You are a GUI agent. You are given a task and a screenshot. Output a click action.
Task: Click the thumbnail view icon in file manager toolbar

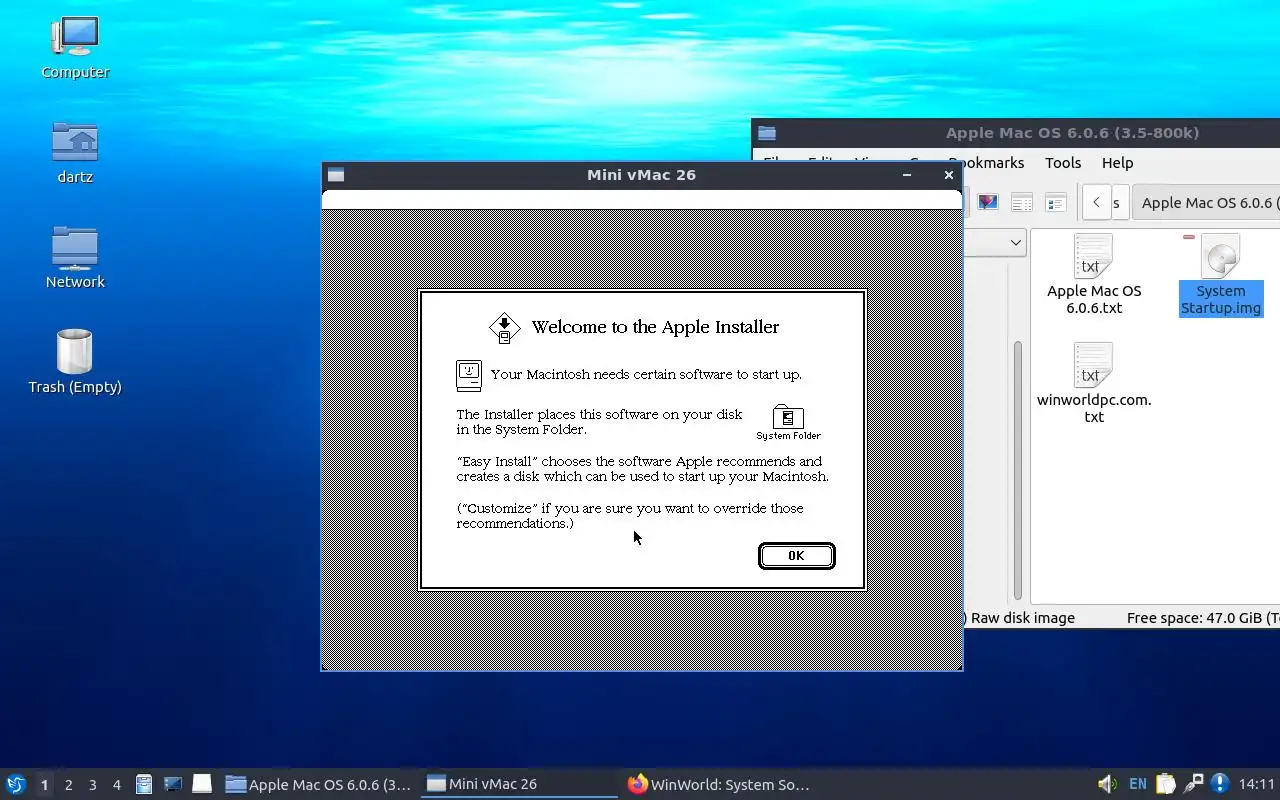tap(988, 202)
